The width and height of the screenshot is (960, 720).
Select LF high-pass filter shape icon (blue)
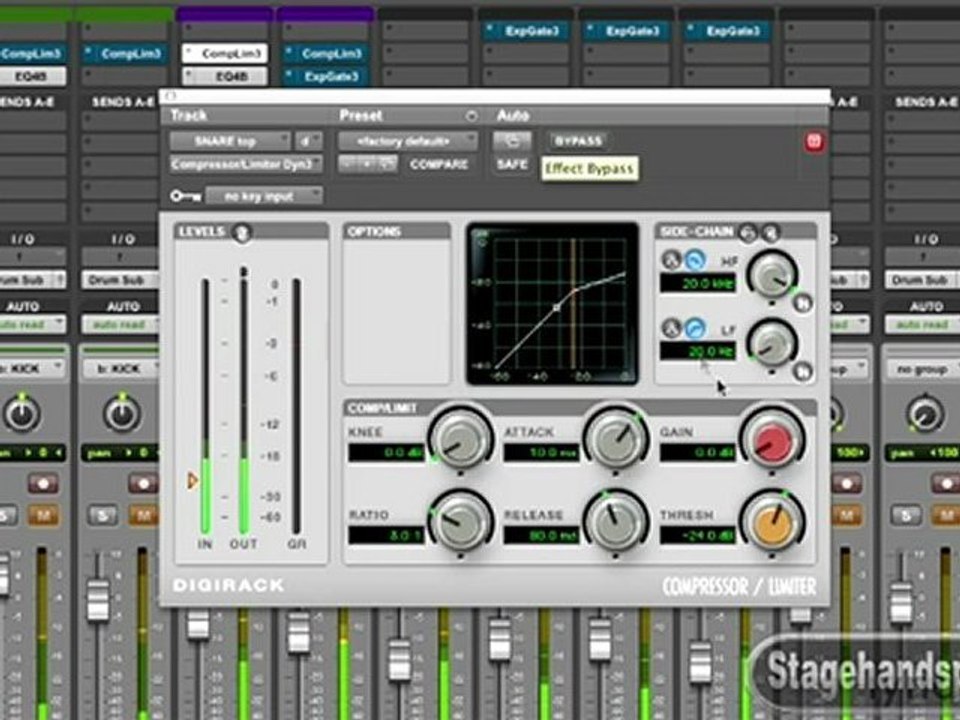694,329
